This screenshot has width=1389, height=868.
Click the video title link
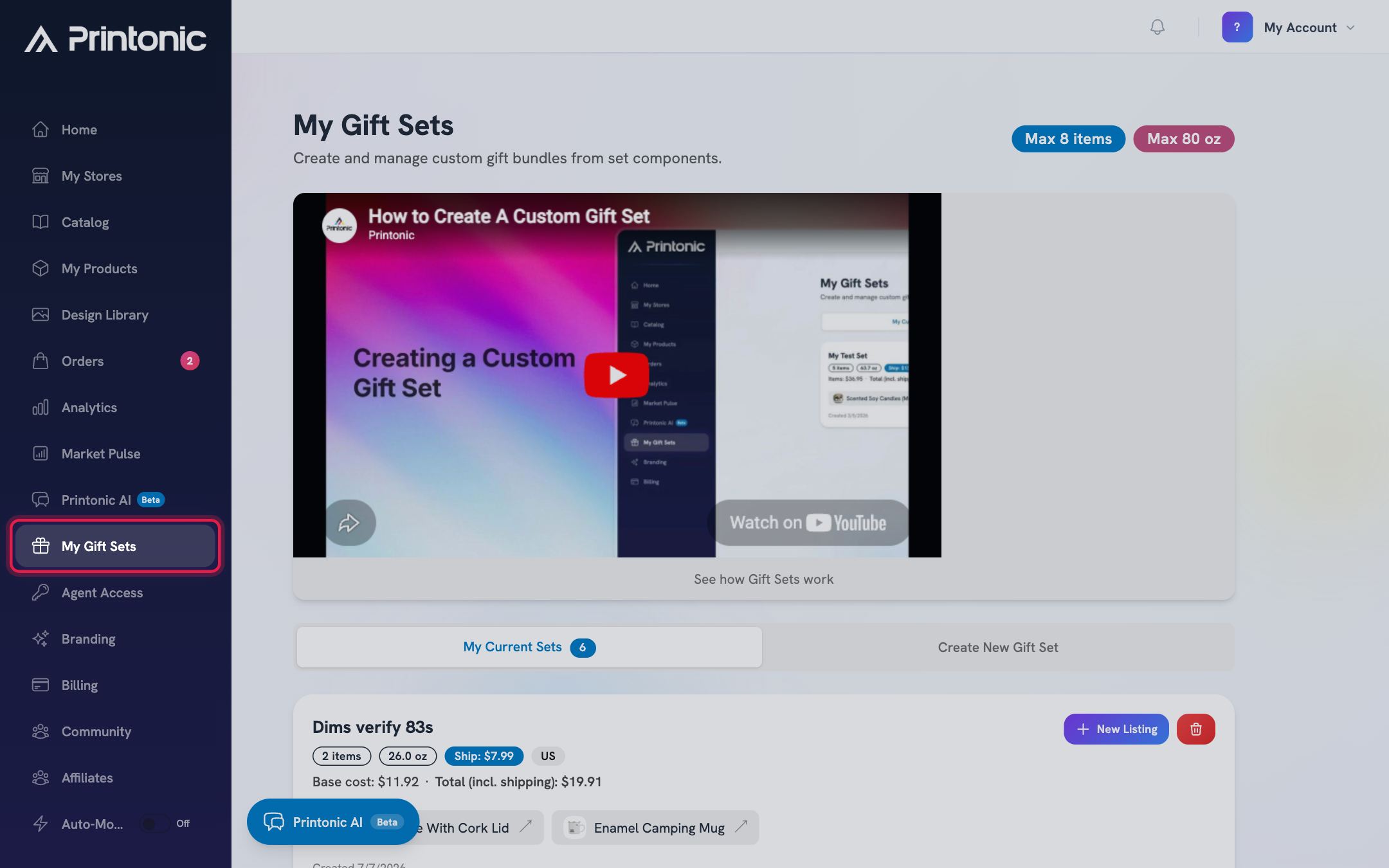[509, 216]
